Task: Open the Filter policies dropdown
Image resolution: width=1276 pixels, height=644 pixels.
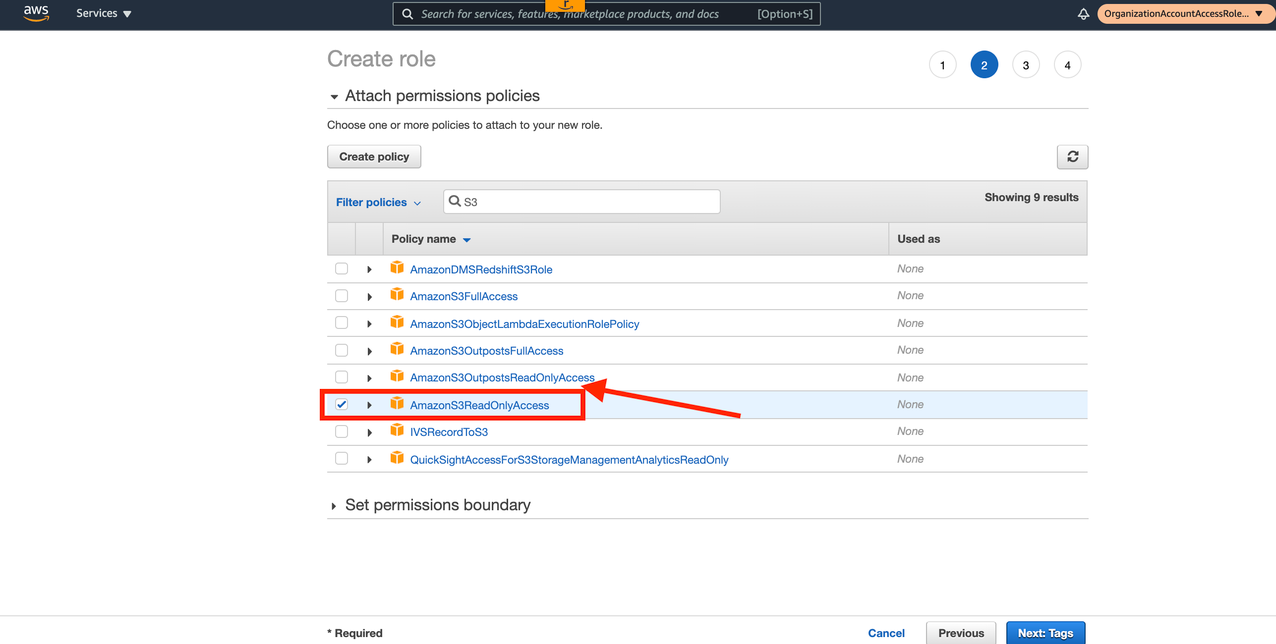Action: click(378, 202)
